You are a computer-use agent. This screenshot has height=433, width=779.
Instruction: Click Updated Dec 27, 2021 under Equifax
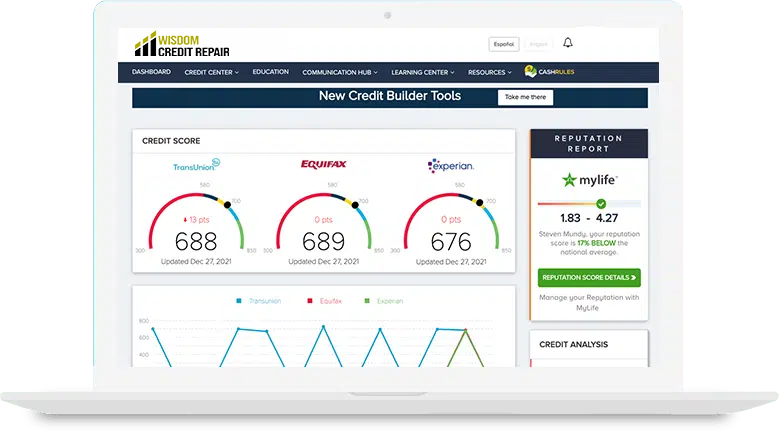[323, 262]
